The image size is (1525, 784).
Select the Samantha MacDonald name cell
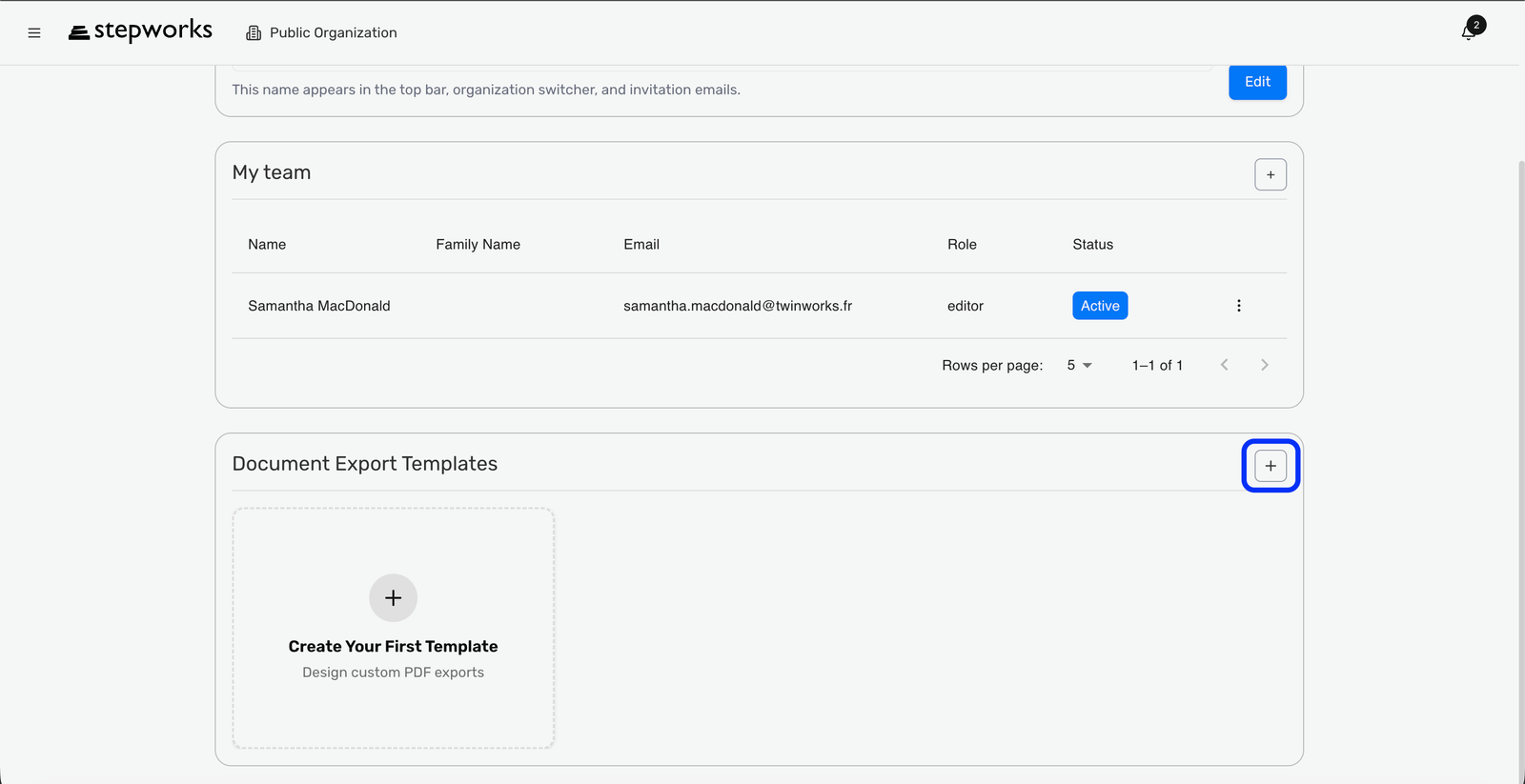(319, 306)
